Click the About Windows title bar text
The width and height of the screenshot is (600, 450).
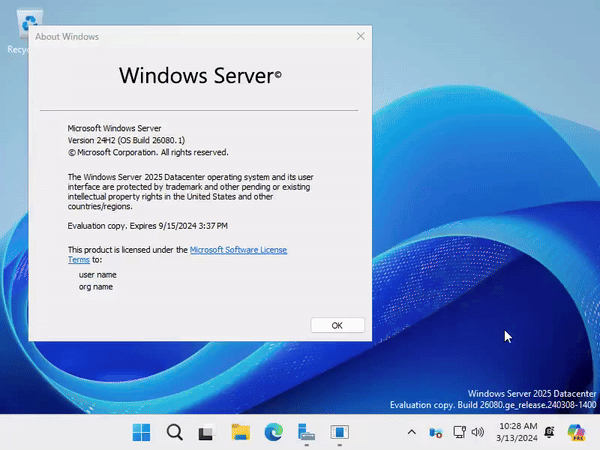(x=67, y=37)
